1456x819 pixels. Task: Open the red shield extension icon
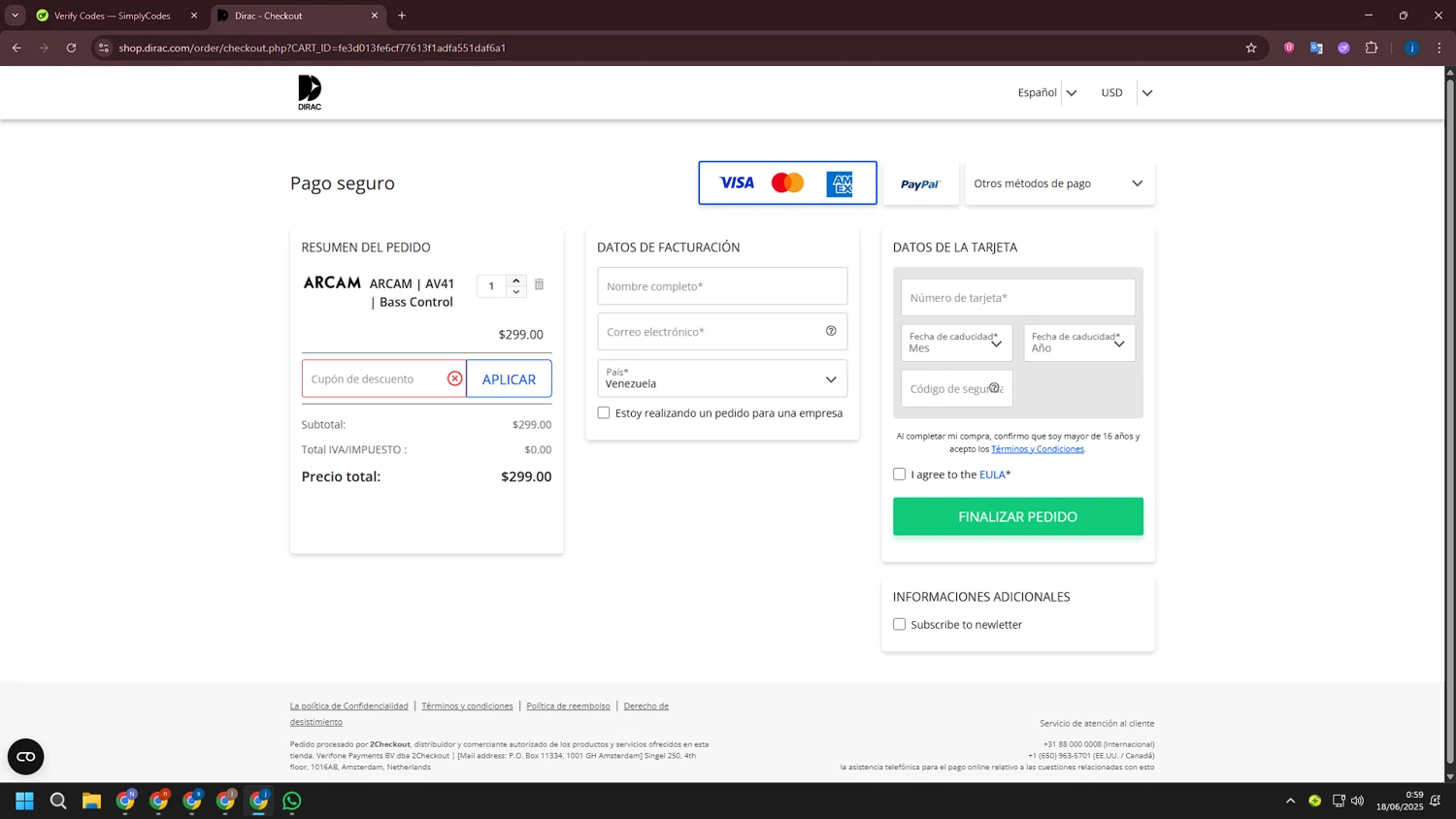pos(1289,48)
